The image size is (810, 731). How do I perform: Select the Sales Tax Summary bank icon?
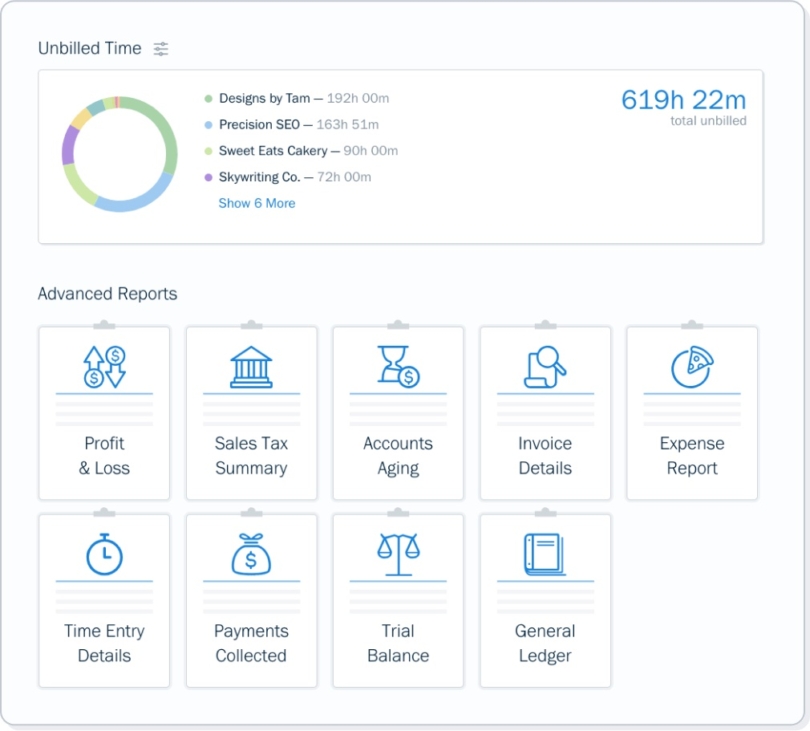point(251,368)
